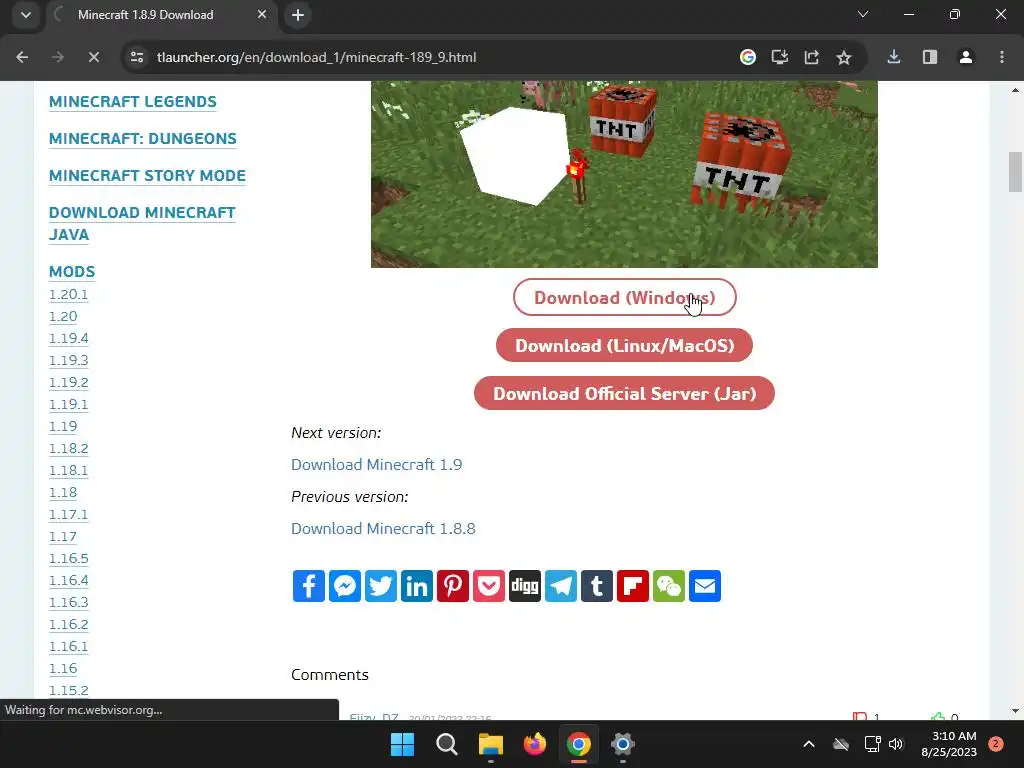This screenshot has height=768, width=1024.
Task: Open Download Minecraft 1.8.8 link
Action: (x=383, y=528)
